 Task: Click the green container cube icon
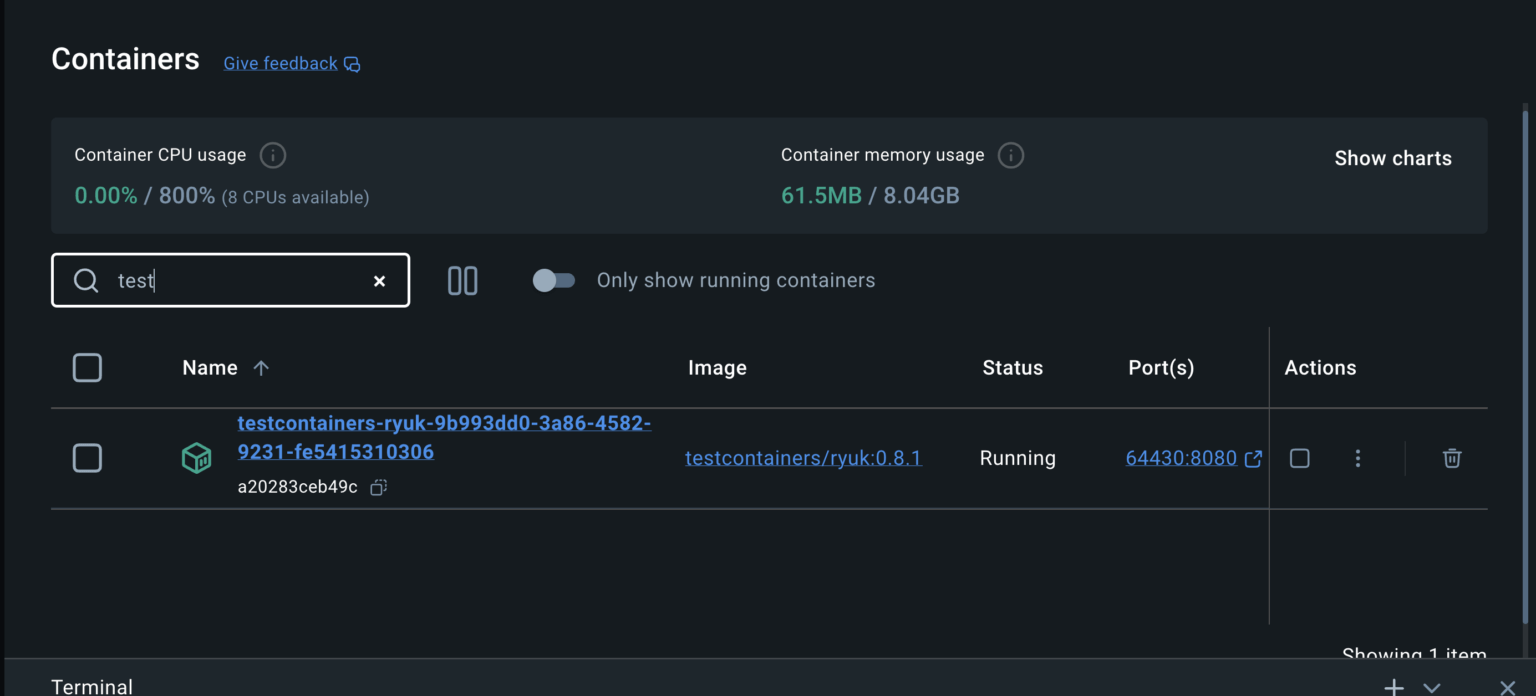click(x=196, y=459)
